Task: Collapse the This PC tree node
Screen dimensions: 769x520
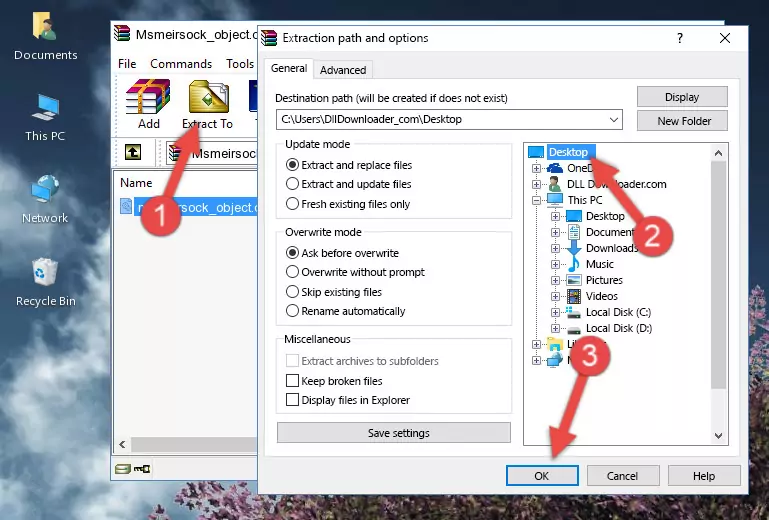Action: 536,200
